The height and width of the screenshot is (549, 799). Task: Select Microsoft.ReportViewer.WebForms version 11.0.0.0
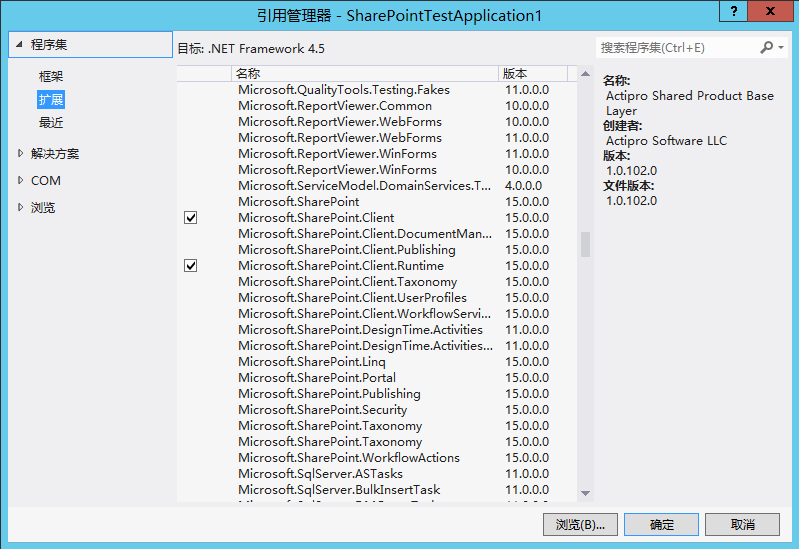[377, 138]
